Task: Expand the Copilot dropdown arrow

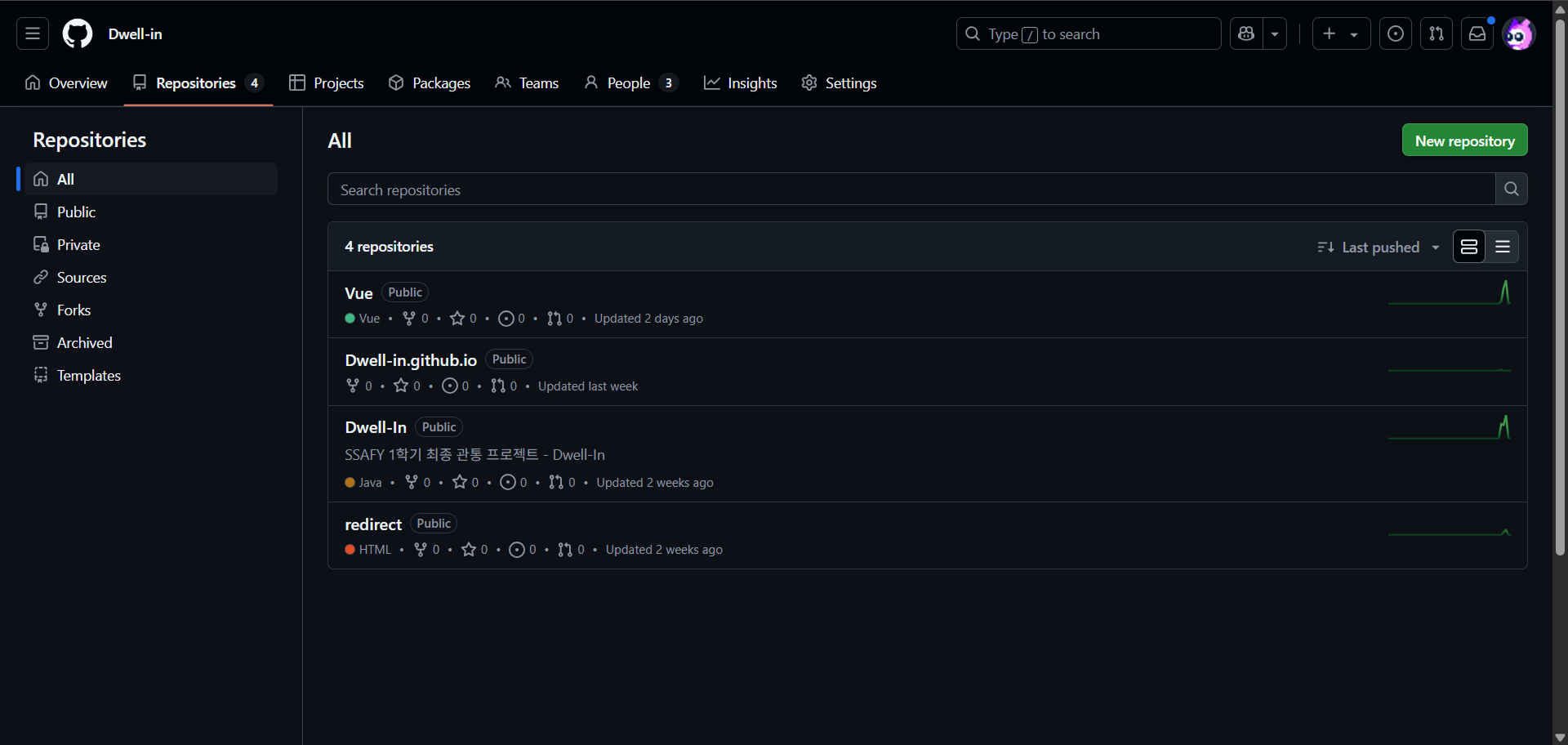Action: pyautogui.click(x=1275, y=33)
